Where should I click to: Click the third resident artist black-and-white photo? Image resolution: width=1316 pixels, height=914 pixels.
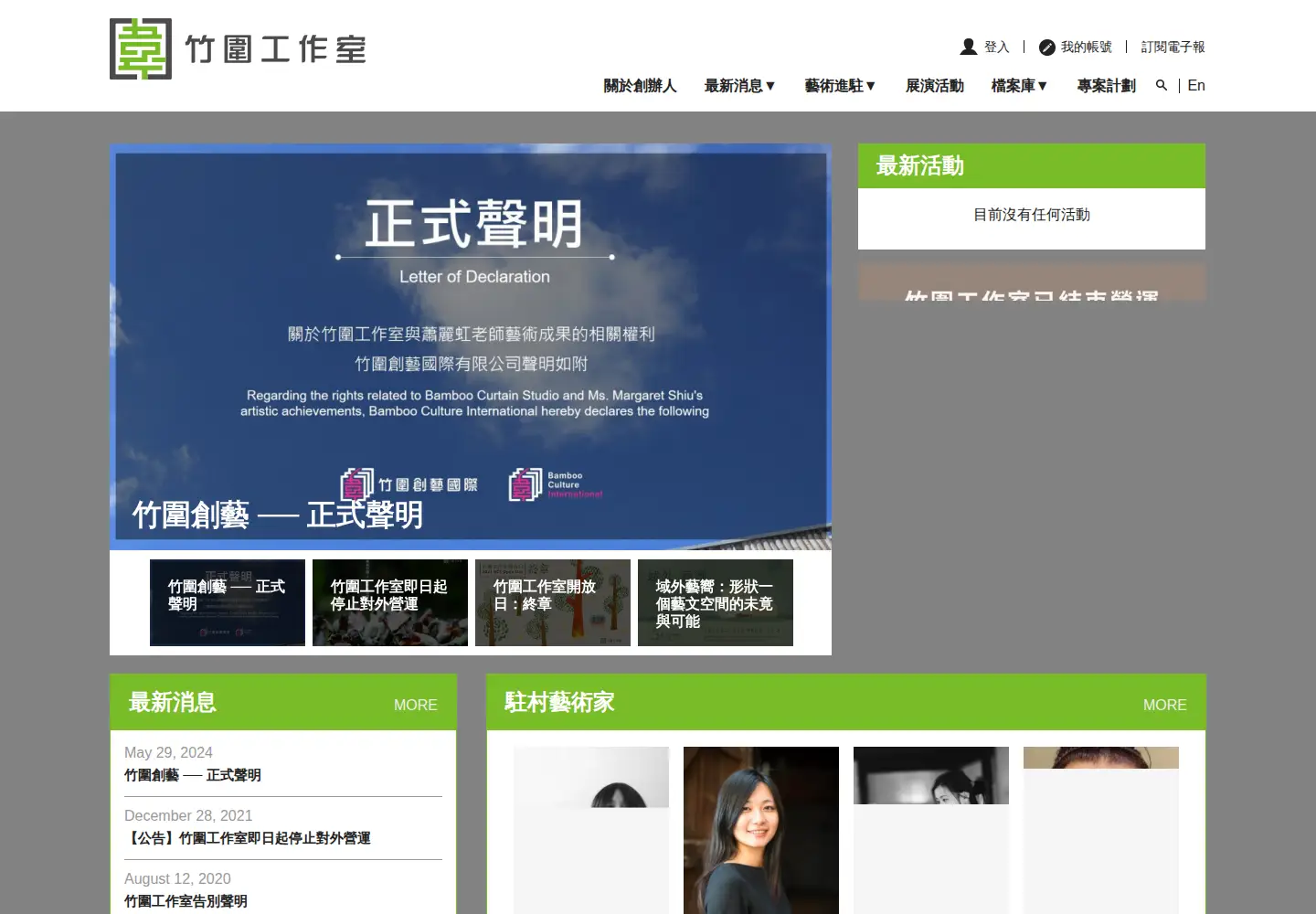(931, 775)
